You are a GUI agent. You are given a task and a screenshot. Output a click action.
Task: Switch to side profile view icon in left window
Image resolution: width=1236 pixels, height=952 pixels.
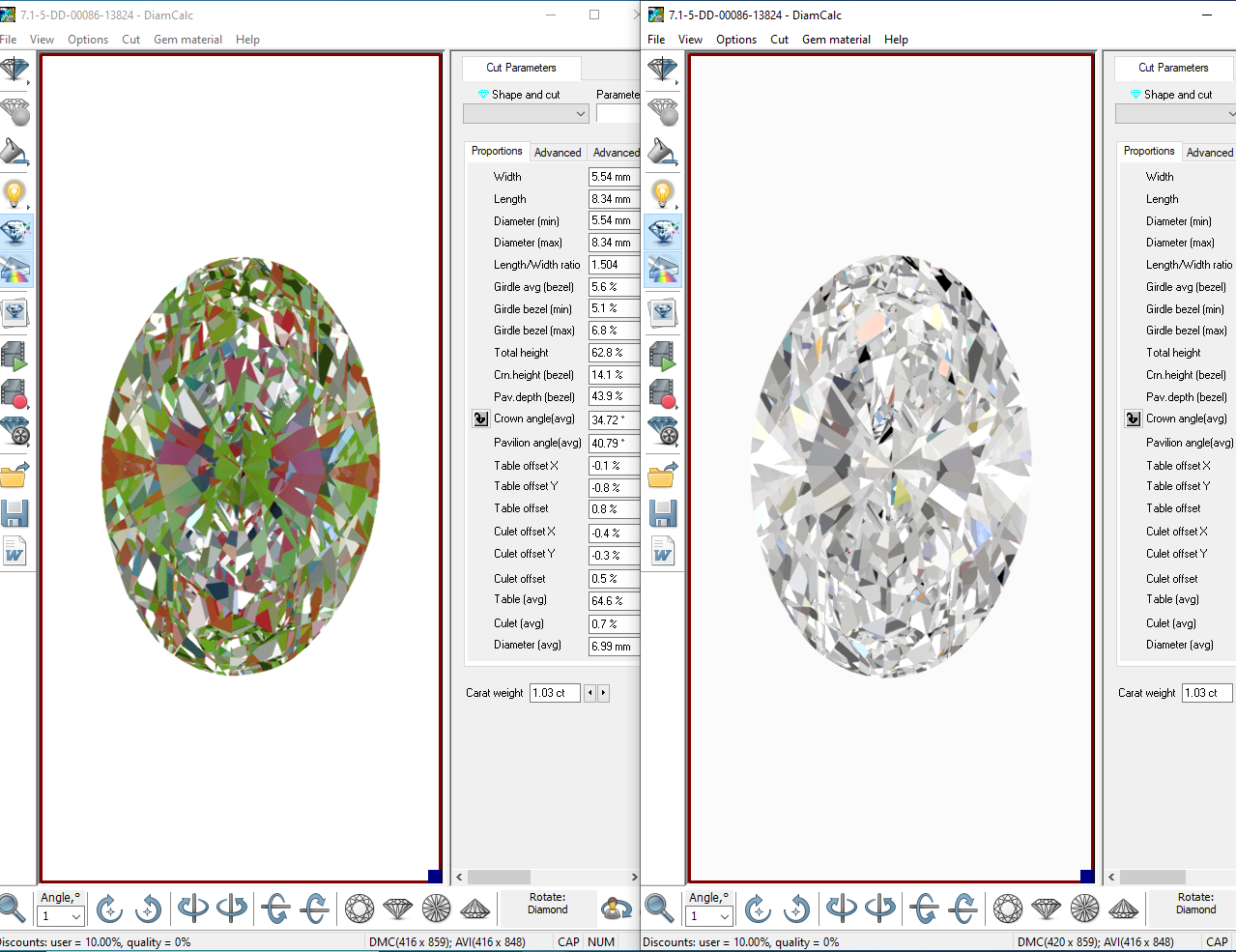(398, 909)
